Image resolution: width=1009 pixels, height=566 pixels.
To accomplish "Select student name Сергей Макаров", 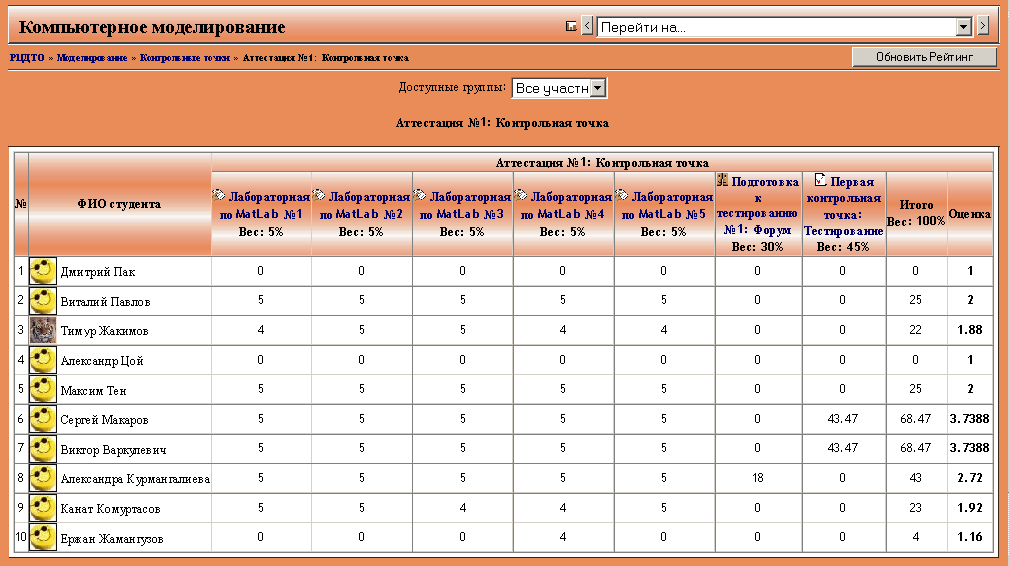I will tap(104, 419).
